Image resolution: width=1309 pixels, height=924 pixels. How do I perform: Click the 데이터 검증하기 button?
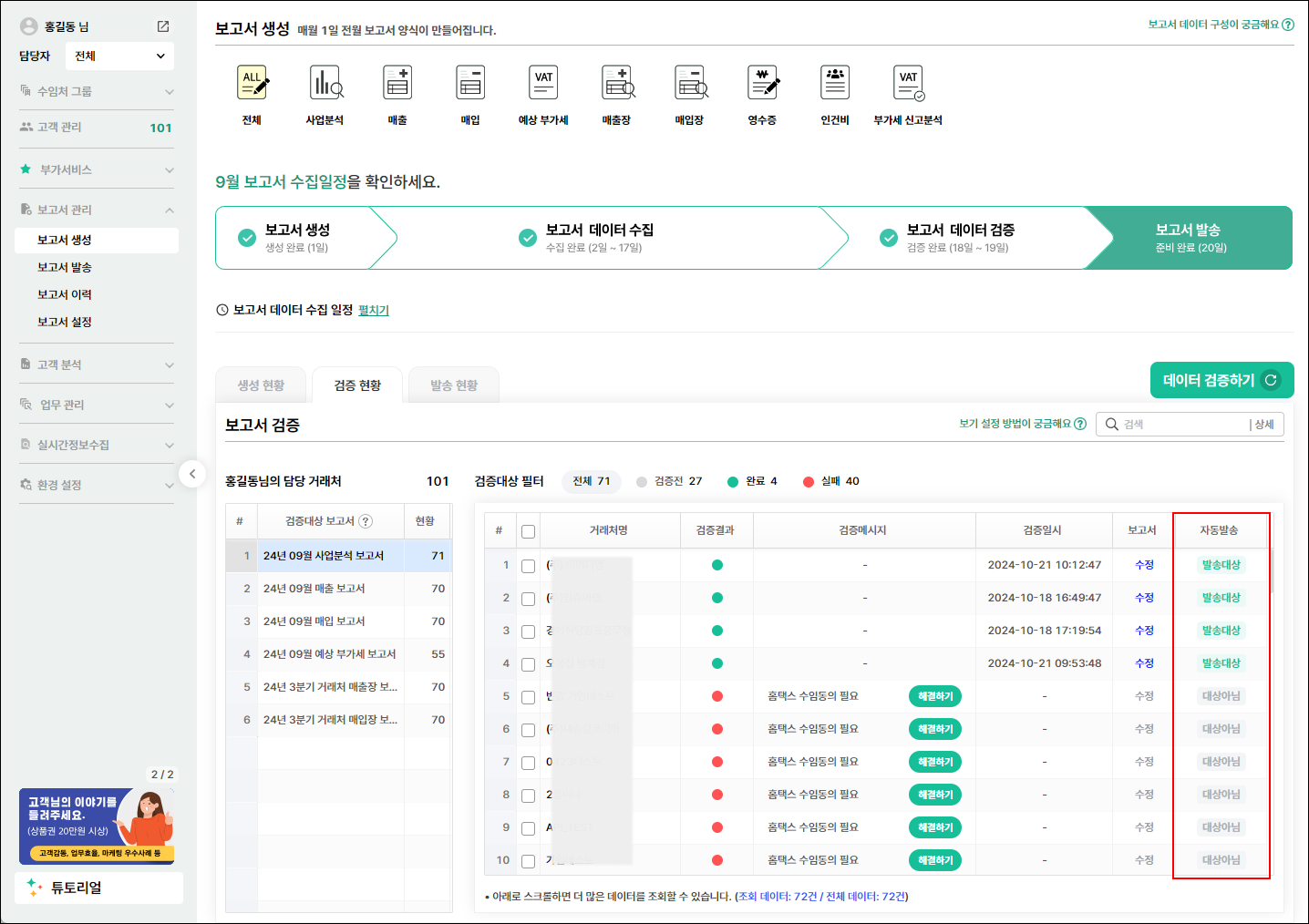1221,380
